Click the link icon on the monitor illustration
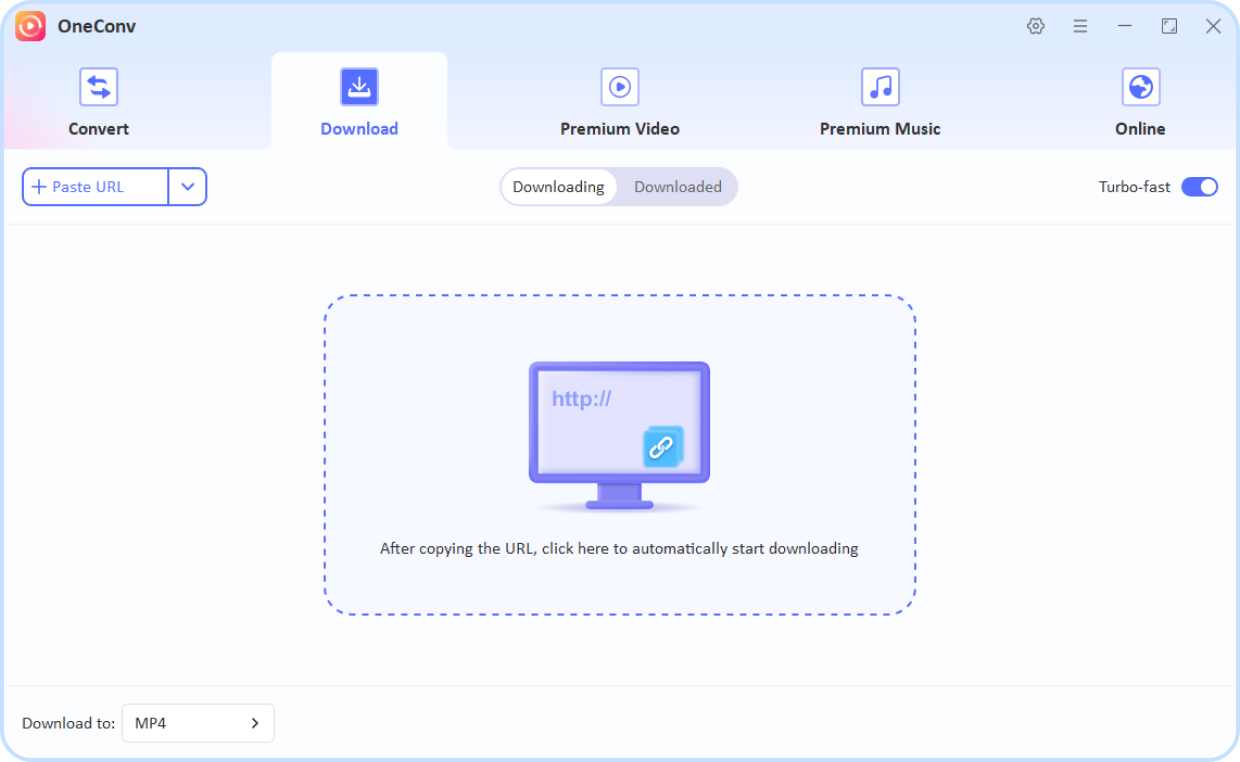The height and width of the screenshot is (762, 1240). [661, 446]
